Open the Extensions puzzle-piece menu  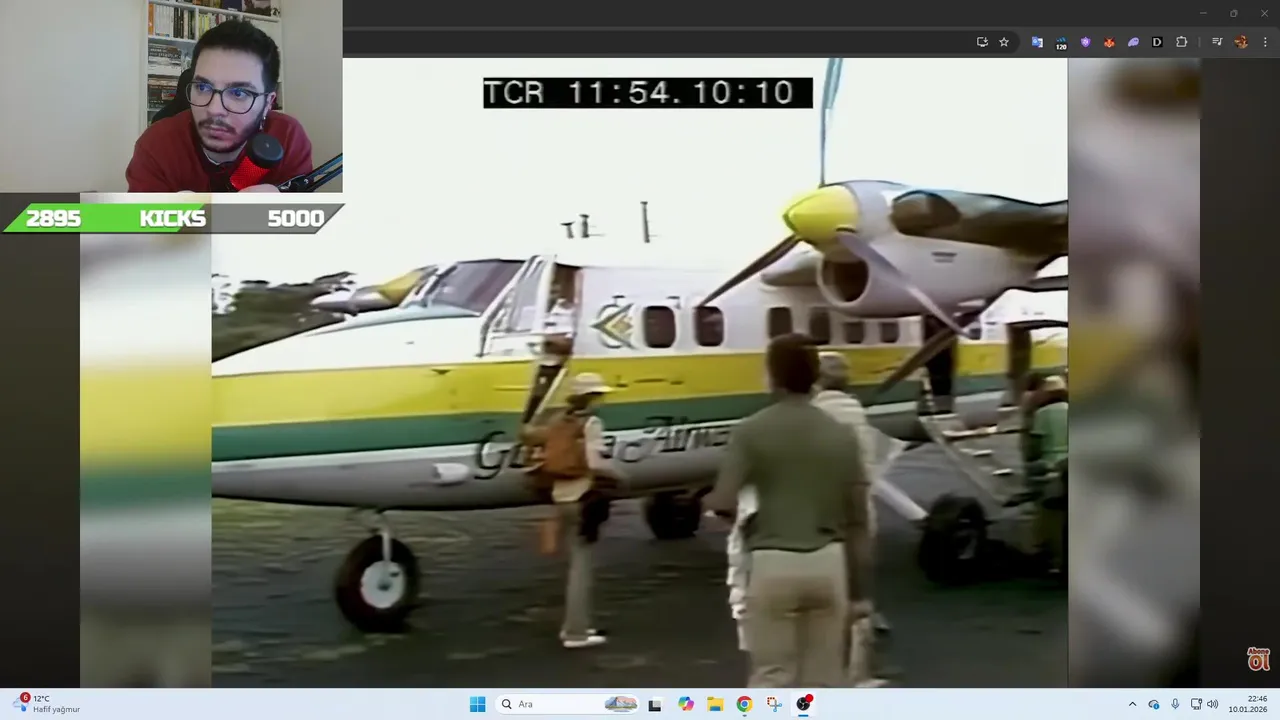[1181, 42]
